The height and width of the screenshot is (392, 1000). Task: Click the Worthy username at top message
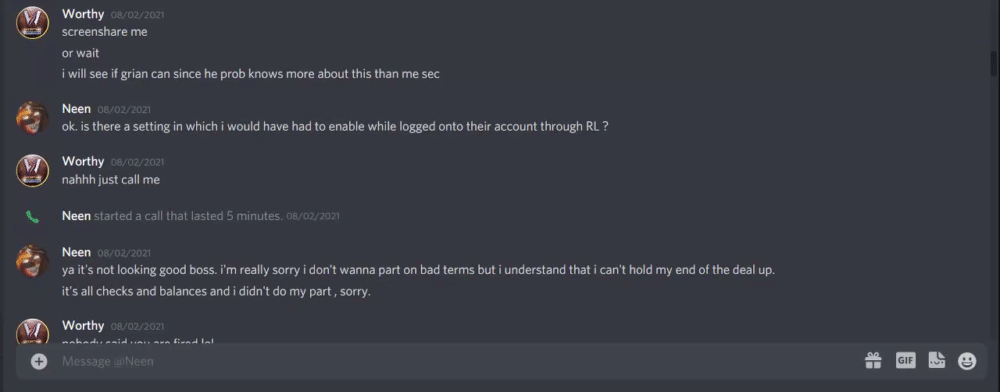[83, 14]
